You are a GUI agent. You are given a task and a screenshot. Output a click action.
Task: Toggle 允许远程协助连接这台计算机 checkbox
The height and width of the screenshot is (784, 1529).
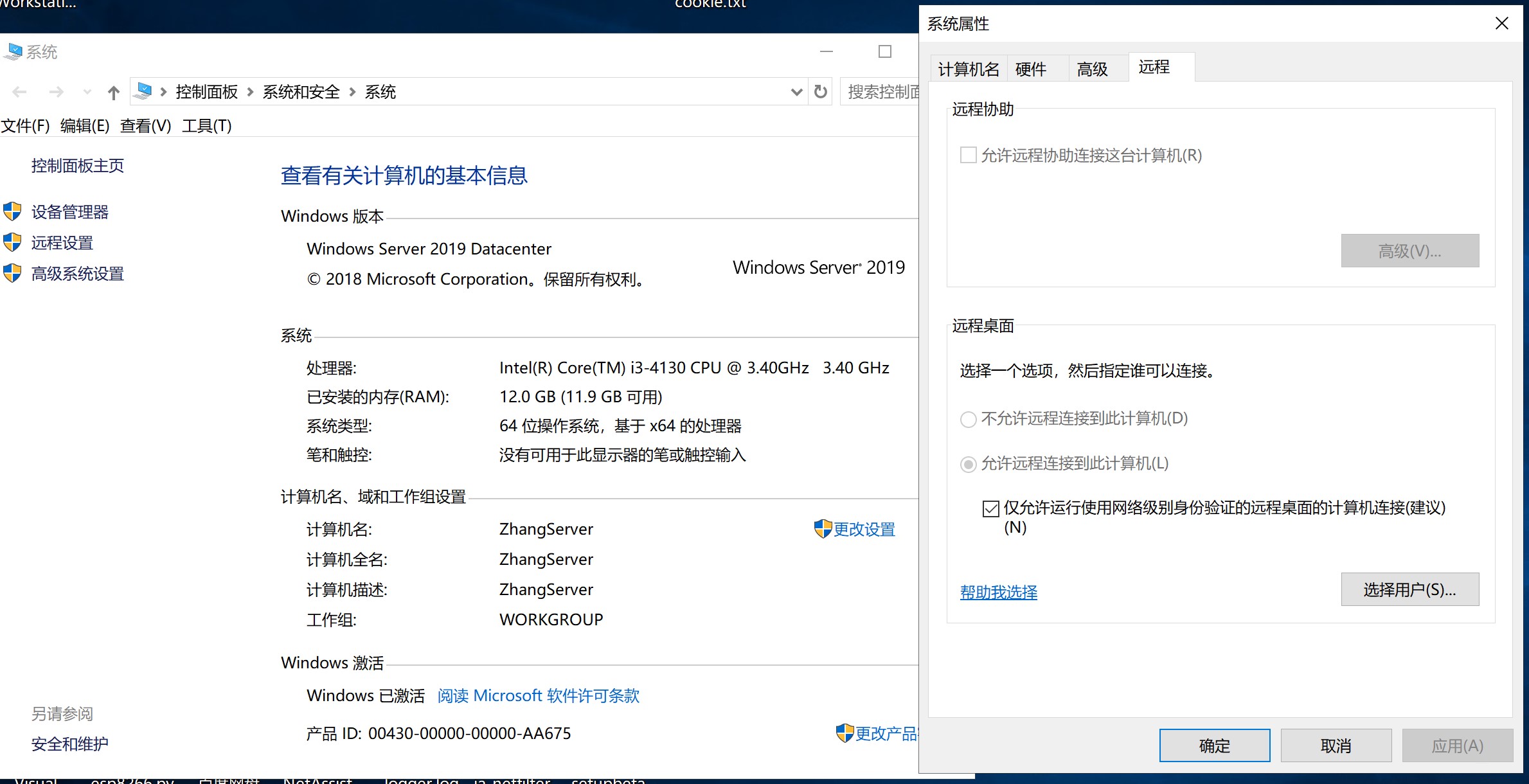pyautogui.click(x=968, y=155)
